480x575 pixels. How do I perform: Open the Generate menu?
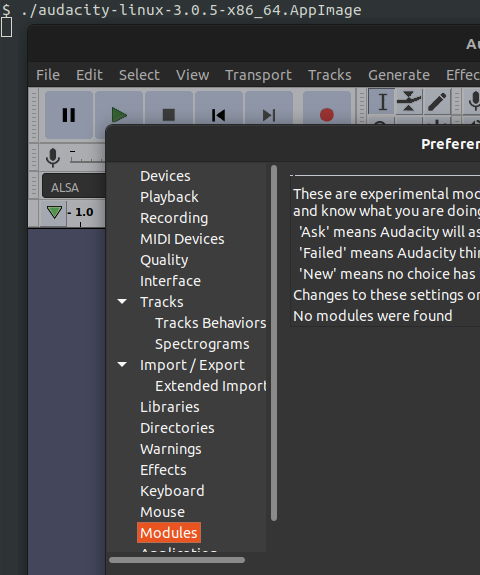(399, 75)
